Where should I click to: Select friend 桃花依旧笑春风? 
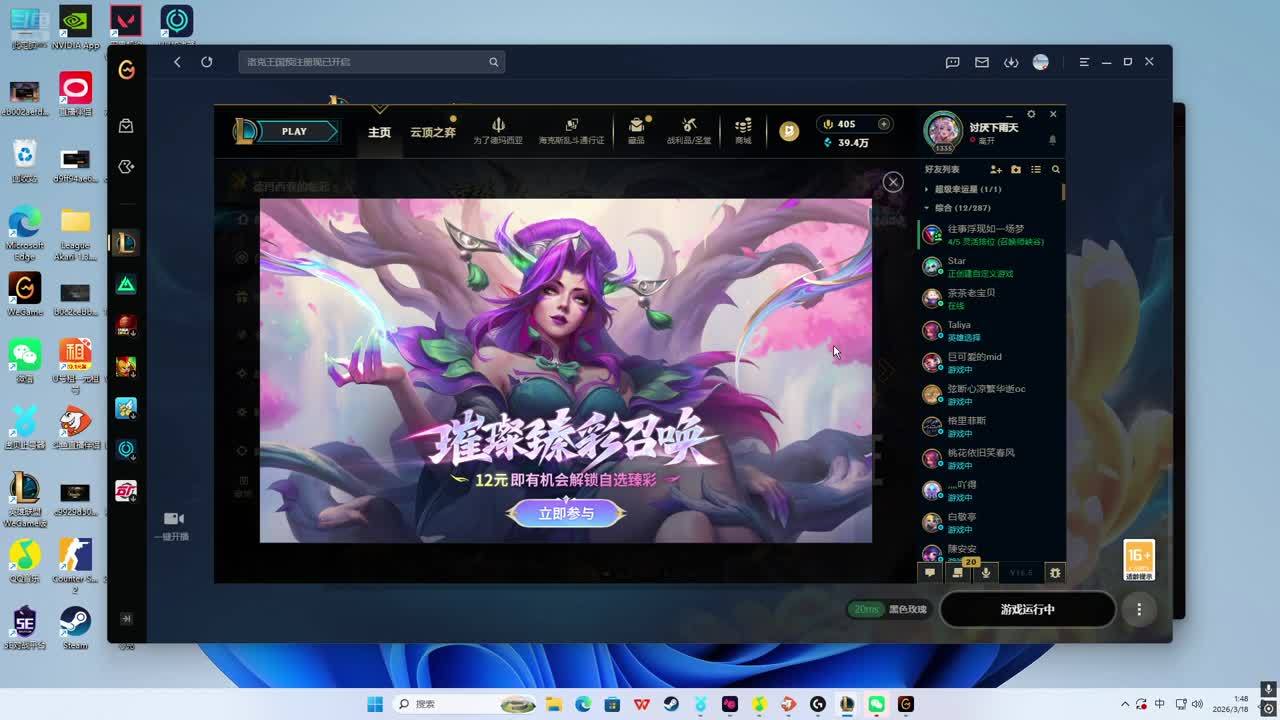pos(990,459)
